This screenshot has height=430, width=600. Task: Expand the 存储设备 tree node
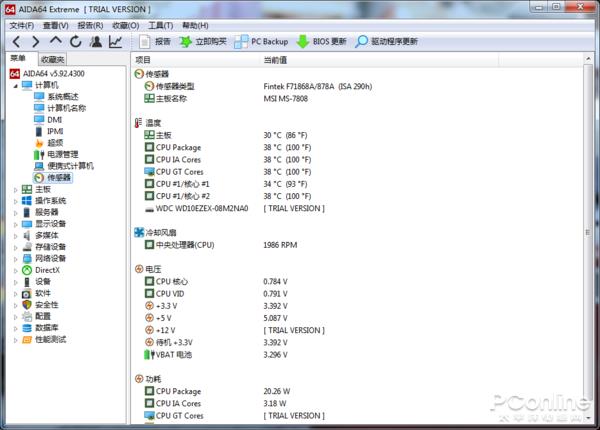tap(16, 247)
